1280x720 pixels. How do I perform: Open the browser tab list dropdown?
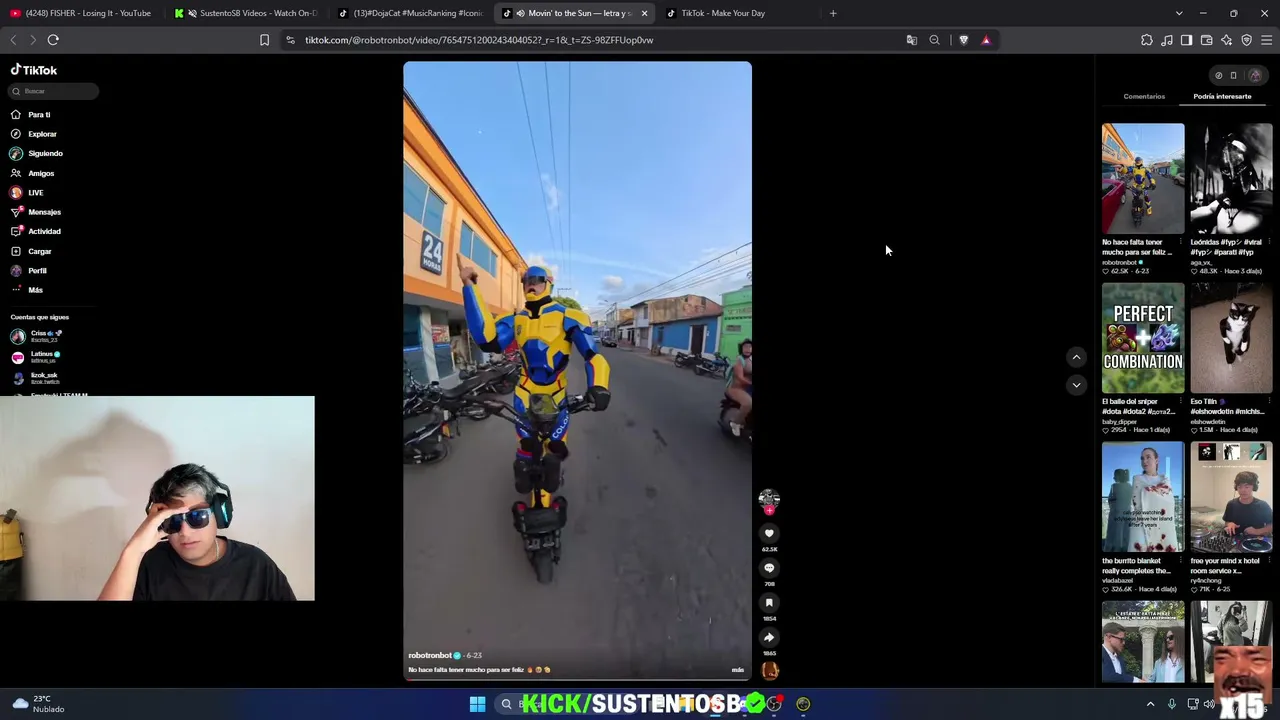1179,13
